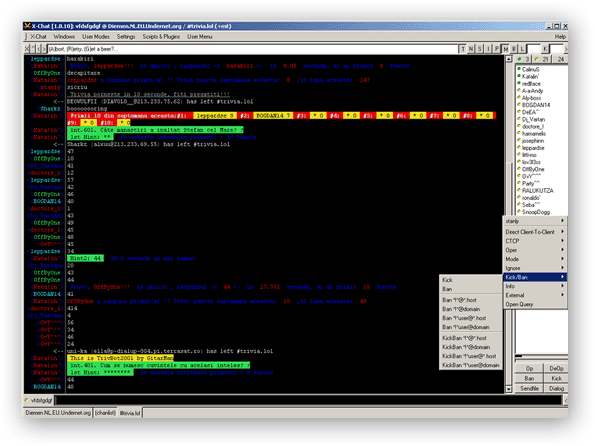Expand the Oper submenu
Screen dimensions: 595x446
pos(535,250)
